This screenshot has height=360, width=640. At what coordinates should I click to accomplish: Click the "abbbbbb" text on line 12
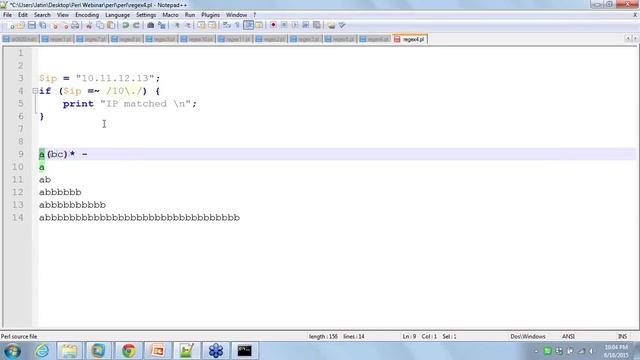60,192
